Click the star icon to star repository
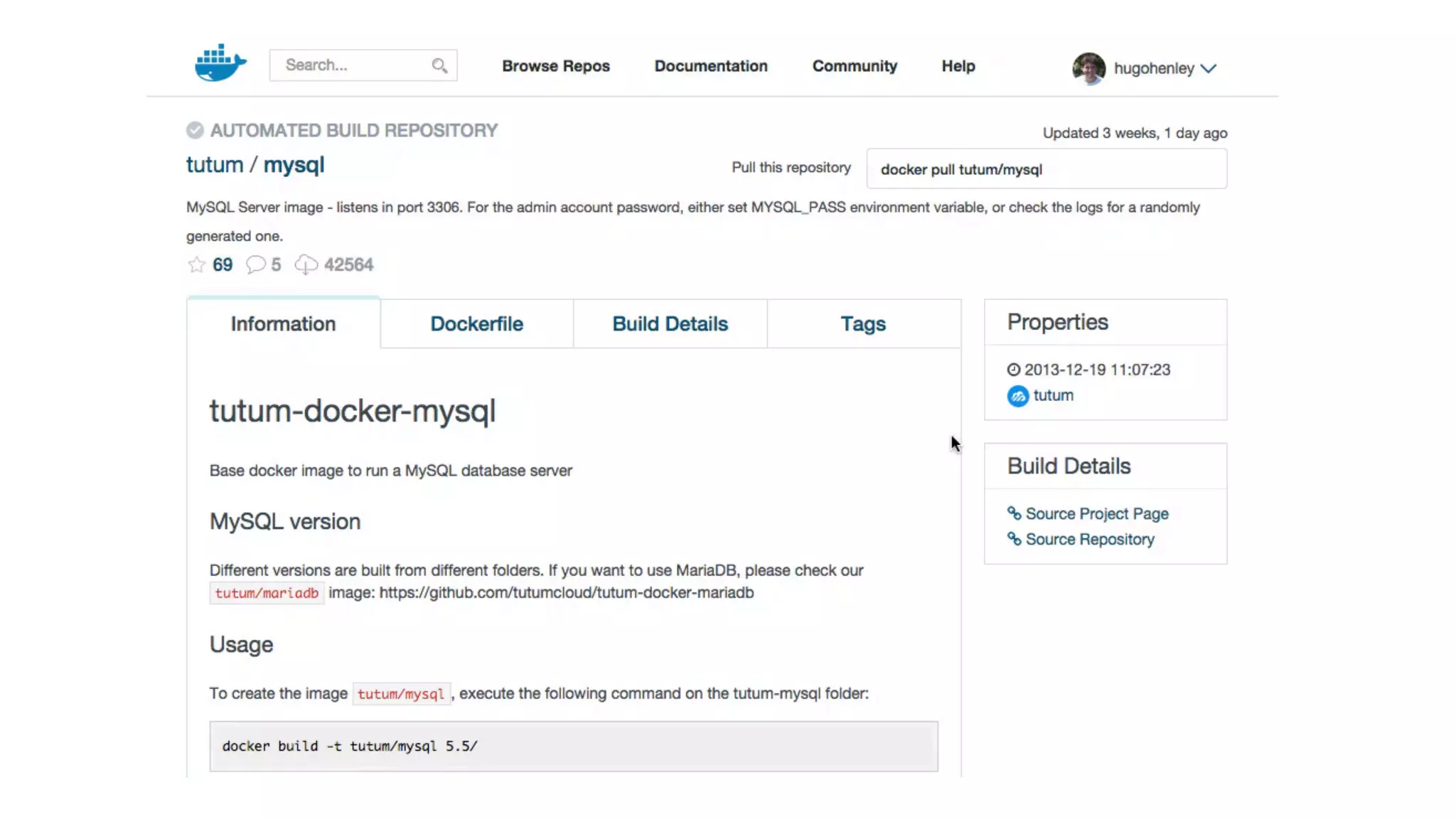 click(196, 265)
